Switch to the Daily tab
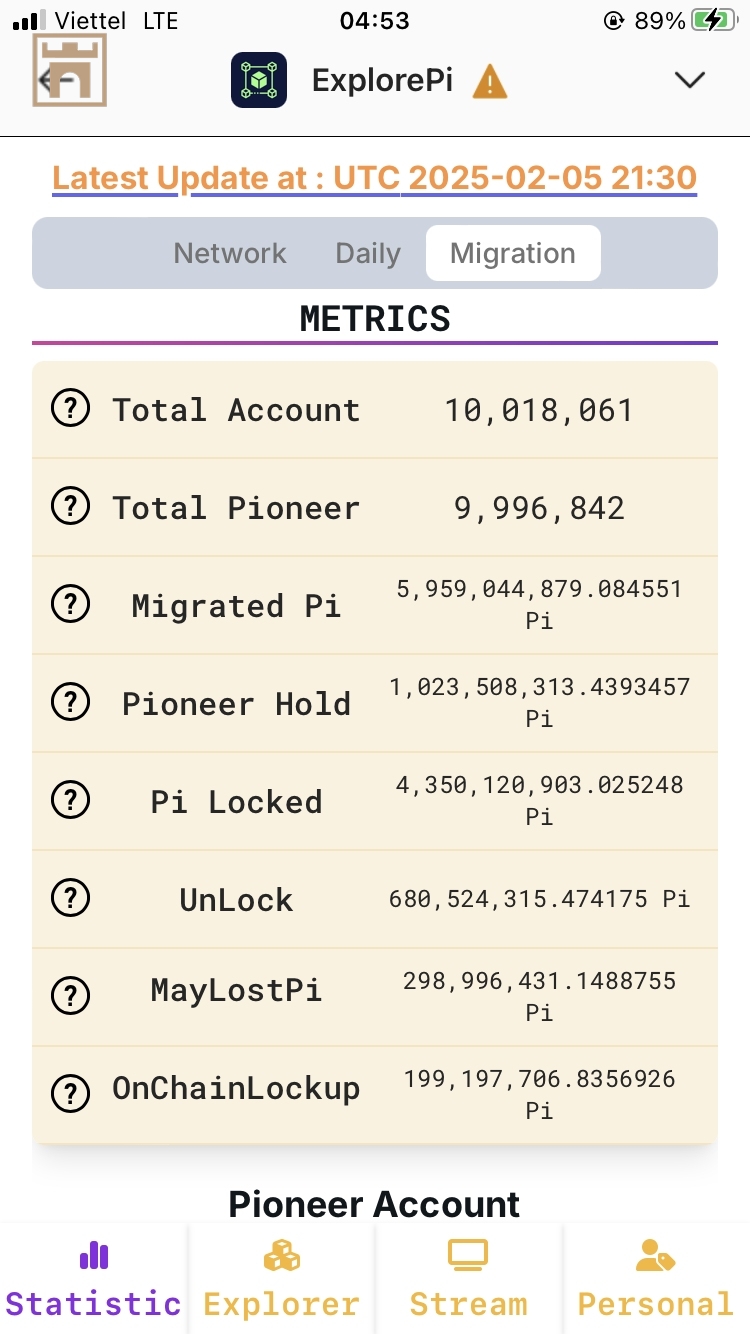This screenshot has height=1334, width=750. (x=368, y=253)
